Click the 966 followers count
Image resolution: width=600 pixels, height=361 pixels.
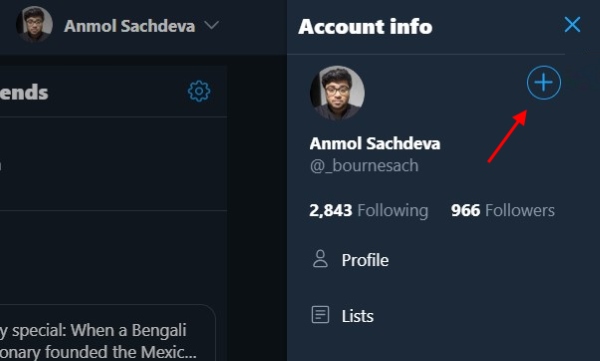(465, 211)
